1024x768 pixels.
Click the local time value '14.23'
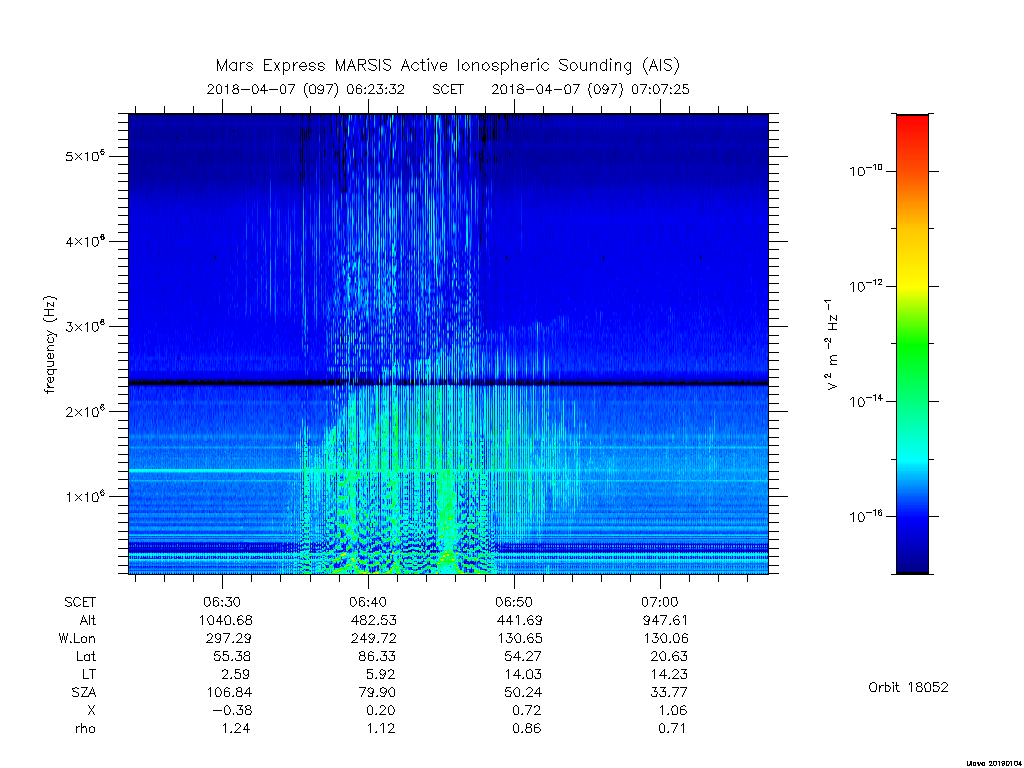[x=669, y=675]
